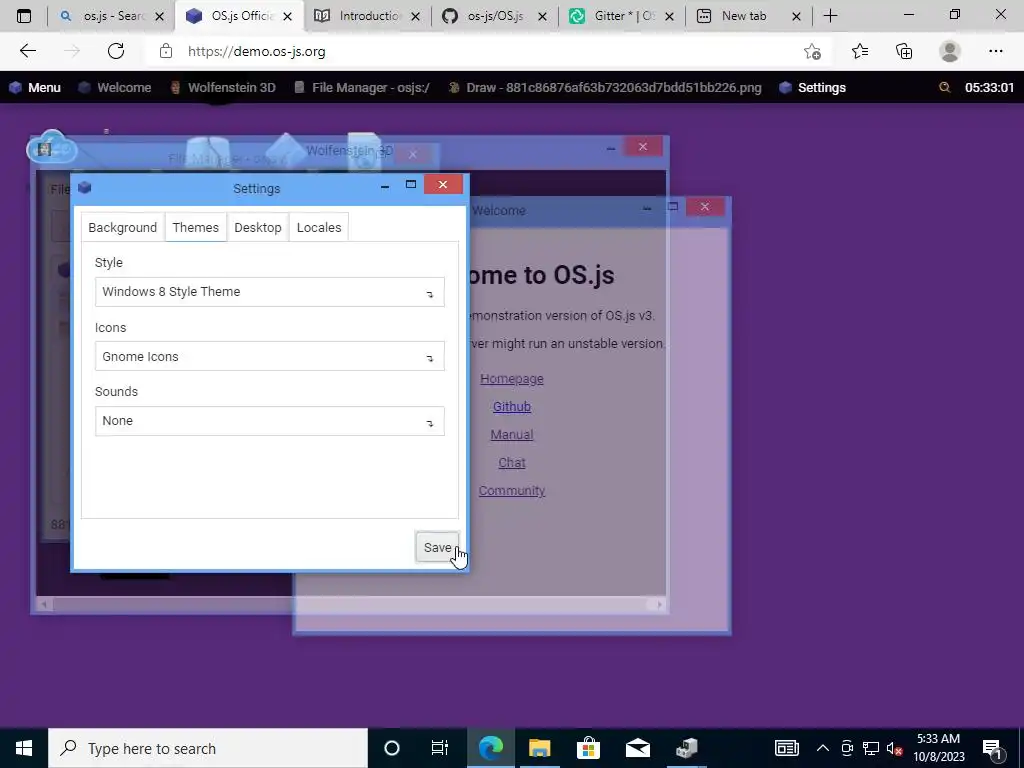
Task: Activate Wolfenstein 3D in the panel
Action: (223, 88)
